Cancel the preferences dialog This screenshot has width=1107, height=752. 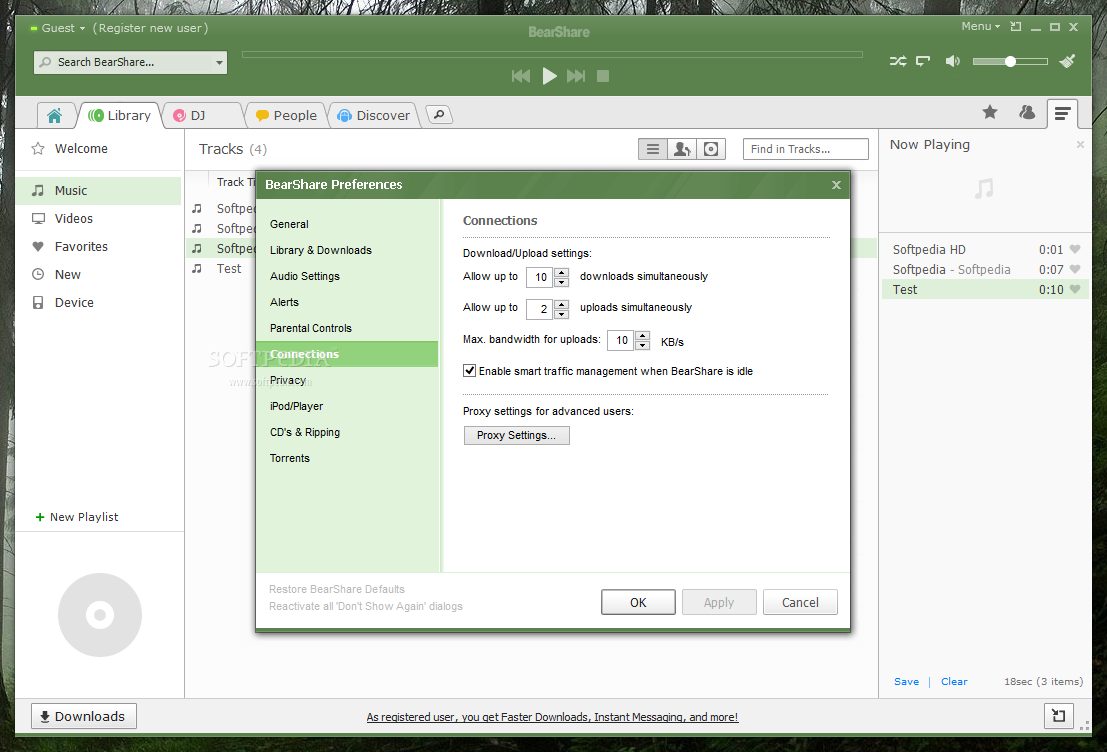tap(800, 602)
